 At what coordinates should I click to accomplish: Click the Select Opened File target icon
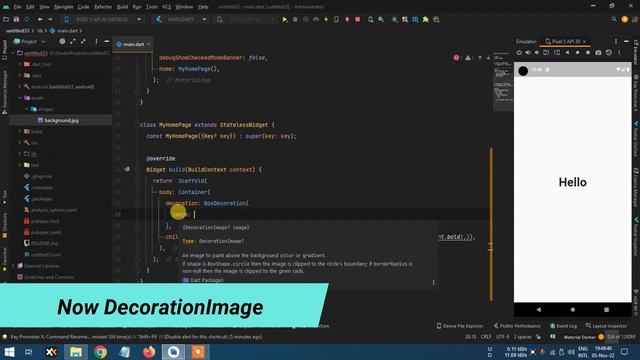[62, 41]
